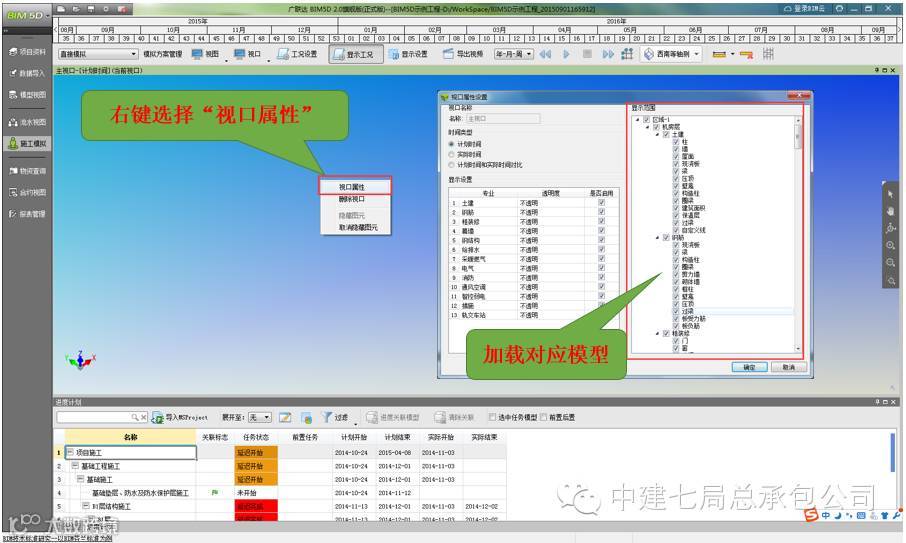
Task: Click the stop simulation button
Action: point(587,54)
